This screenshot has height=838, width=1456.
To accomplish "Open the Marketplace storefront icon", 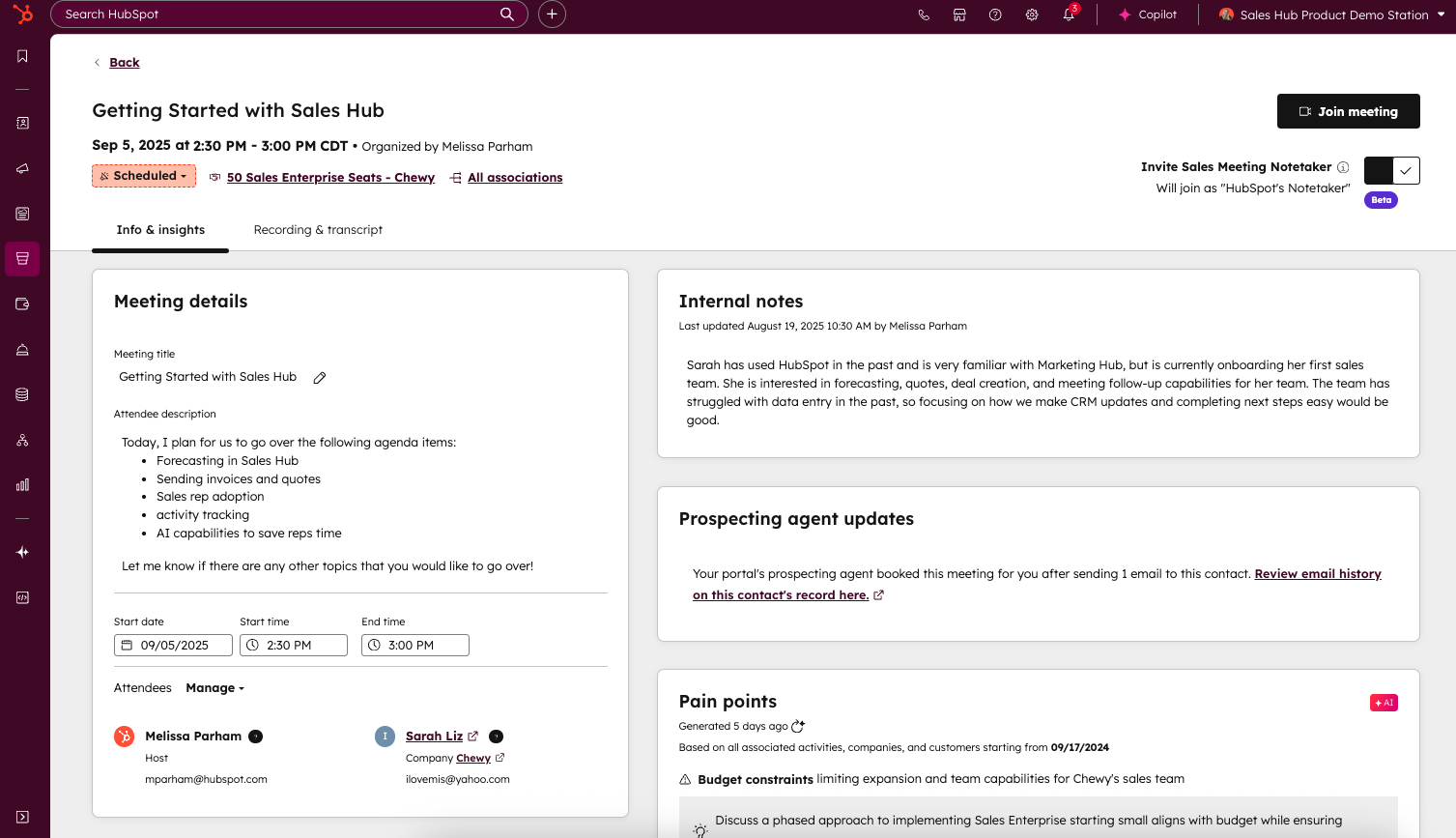I will [x=959, y=14].
